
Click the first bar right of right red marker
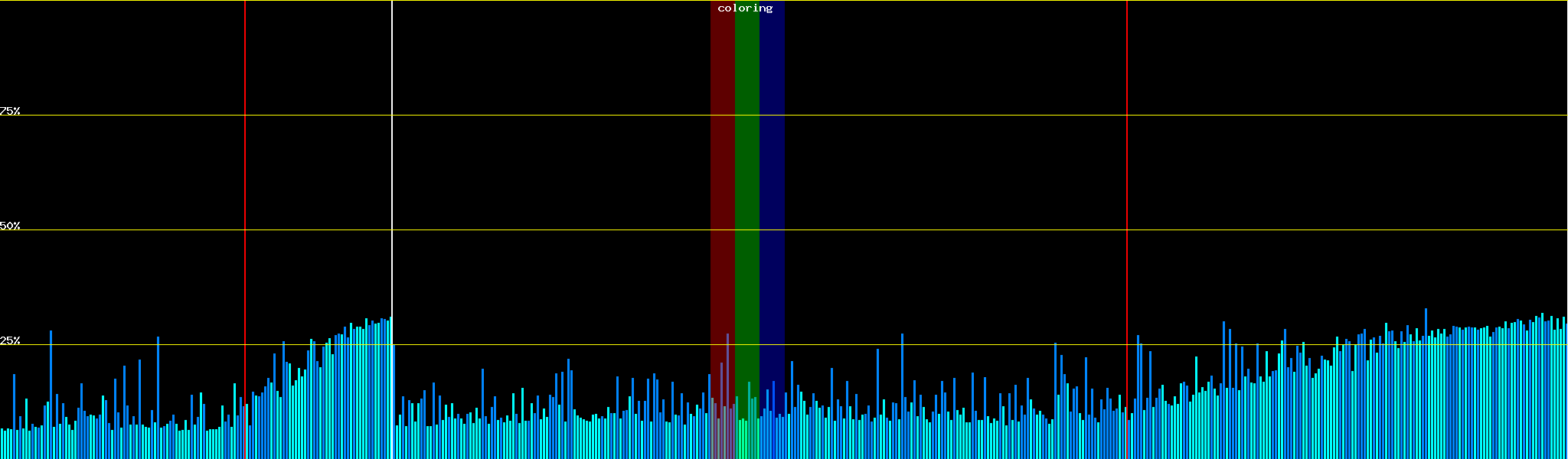coord(1131,436)
